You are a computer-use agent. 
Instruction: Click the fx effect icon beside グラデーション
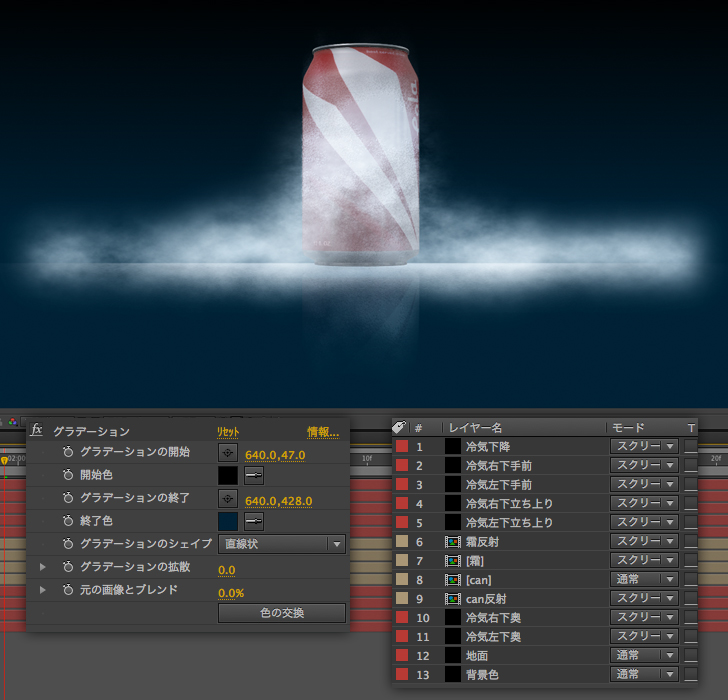[x=37, y=430]
